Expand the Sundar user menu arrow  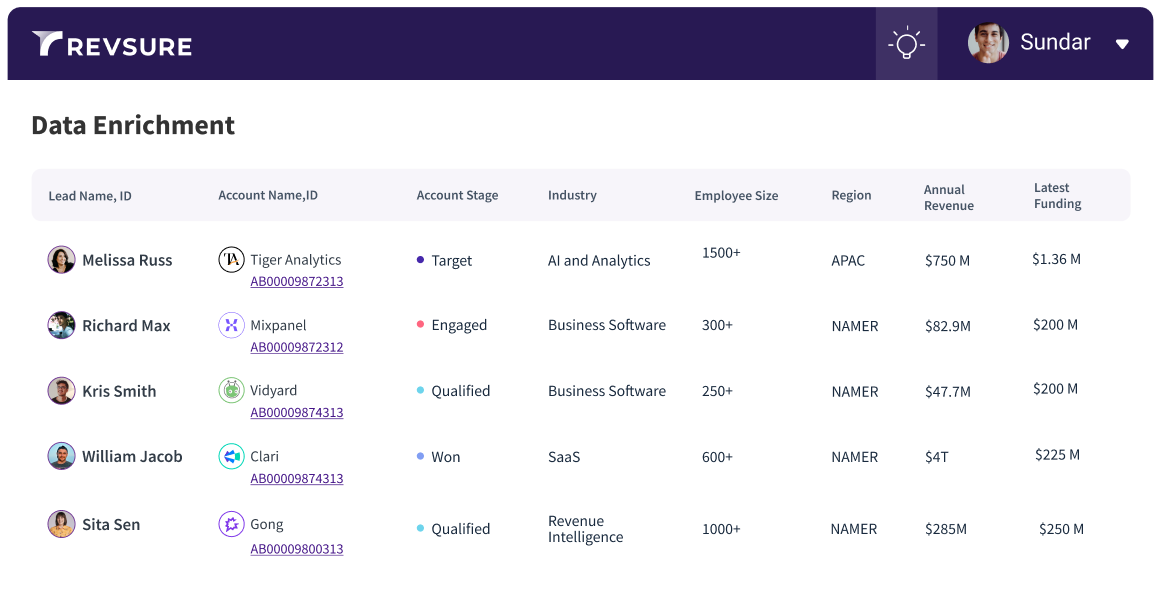click(1122, 44)
